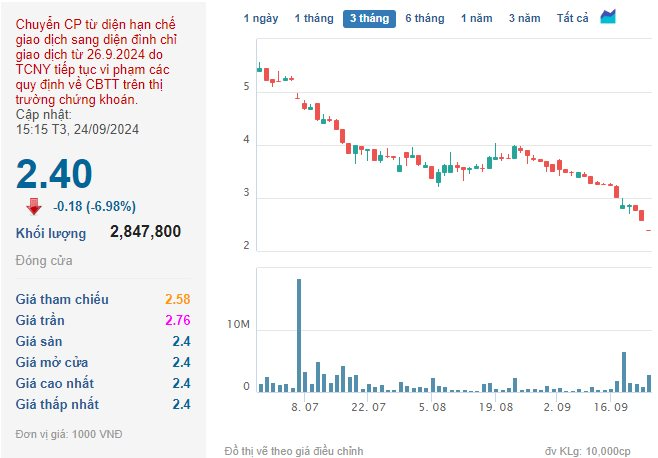Click the volume spike bar near 16.09
This screenshot has height=458, width=658.
point(624,371)
